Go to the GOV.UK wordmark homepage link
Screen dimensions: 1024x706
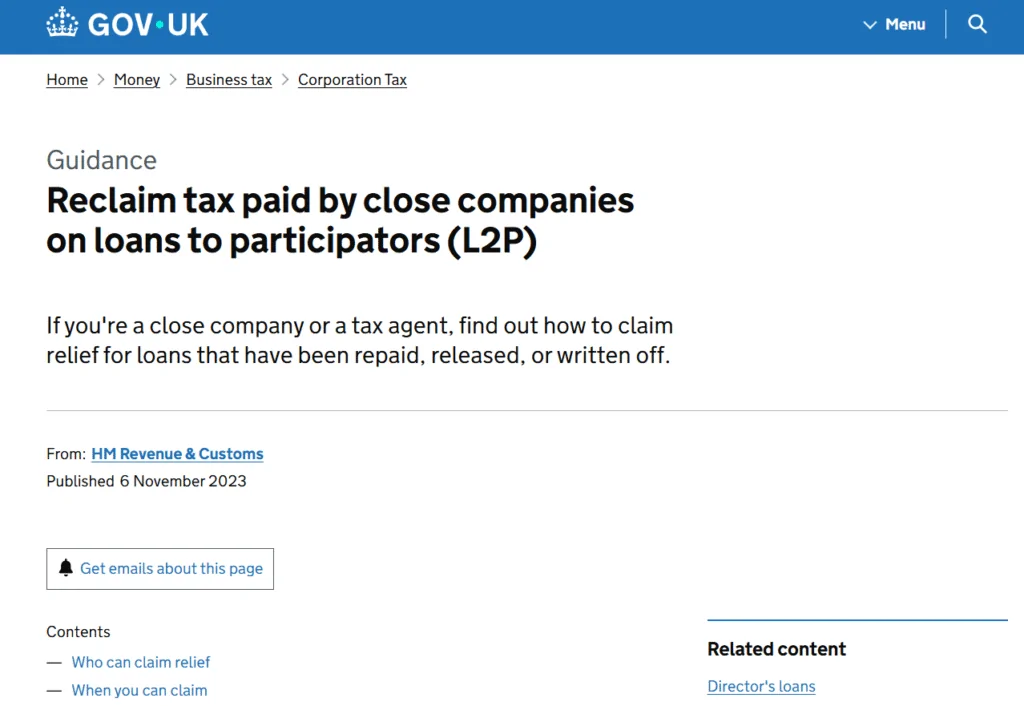tap(148, 24)
